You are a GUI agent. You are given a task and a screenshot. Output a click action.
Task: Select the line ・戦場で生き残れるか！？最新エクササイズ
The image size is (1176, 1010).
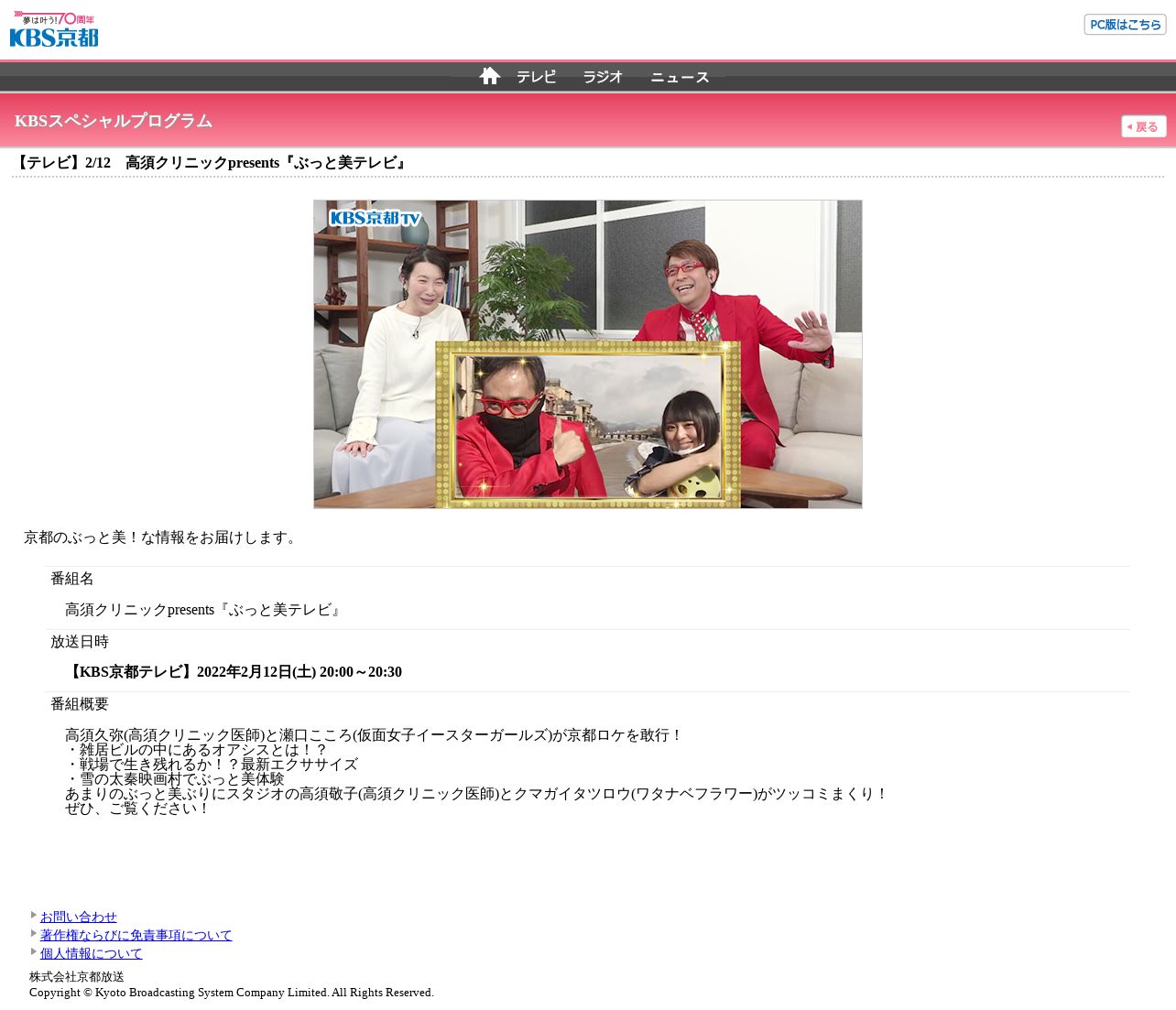(212, 765)
